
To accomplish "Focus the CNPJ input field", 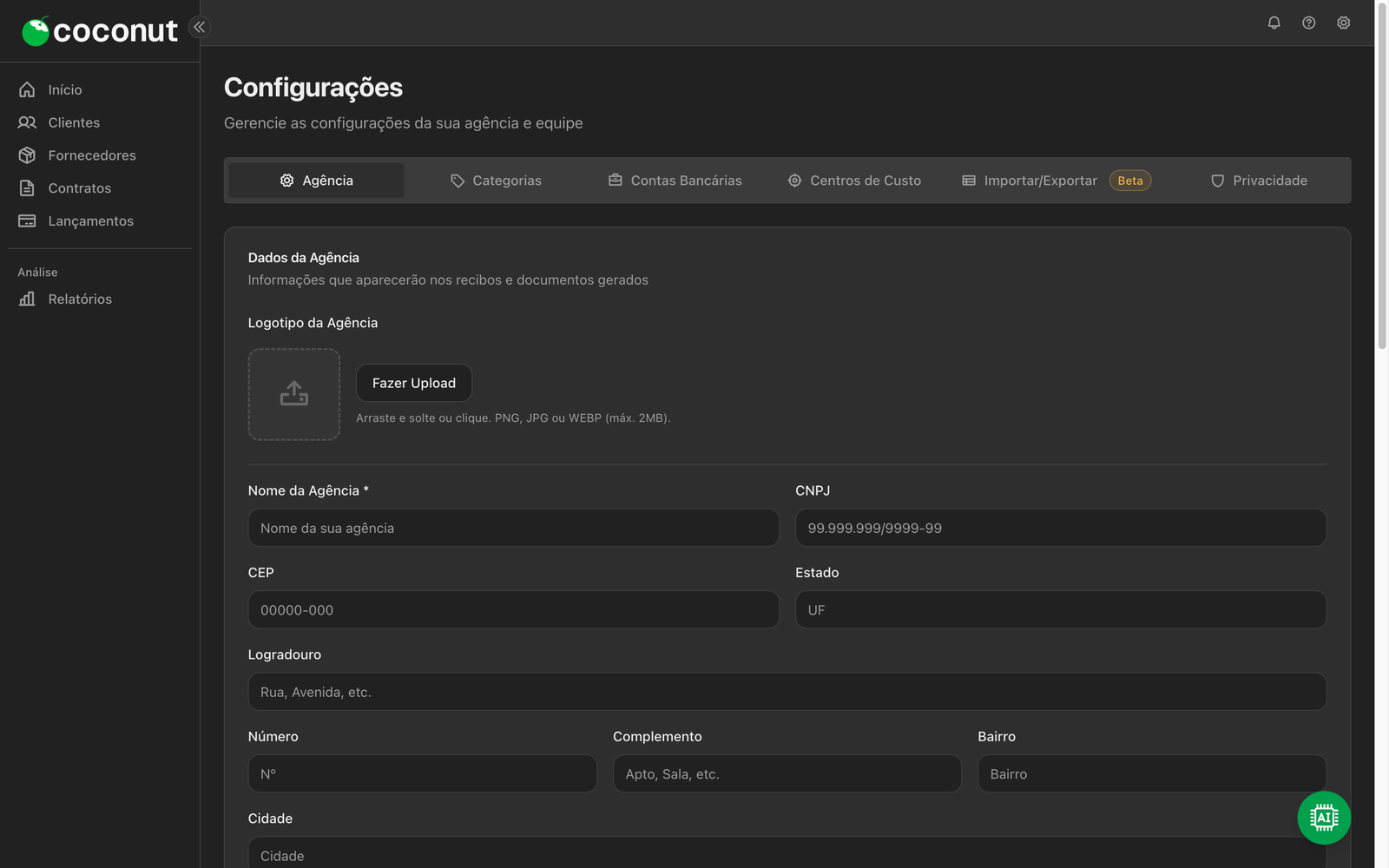I will click(1061, 528).
